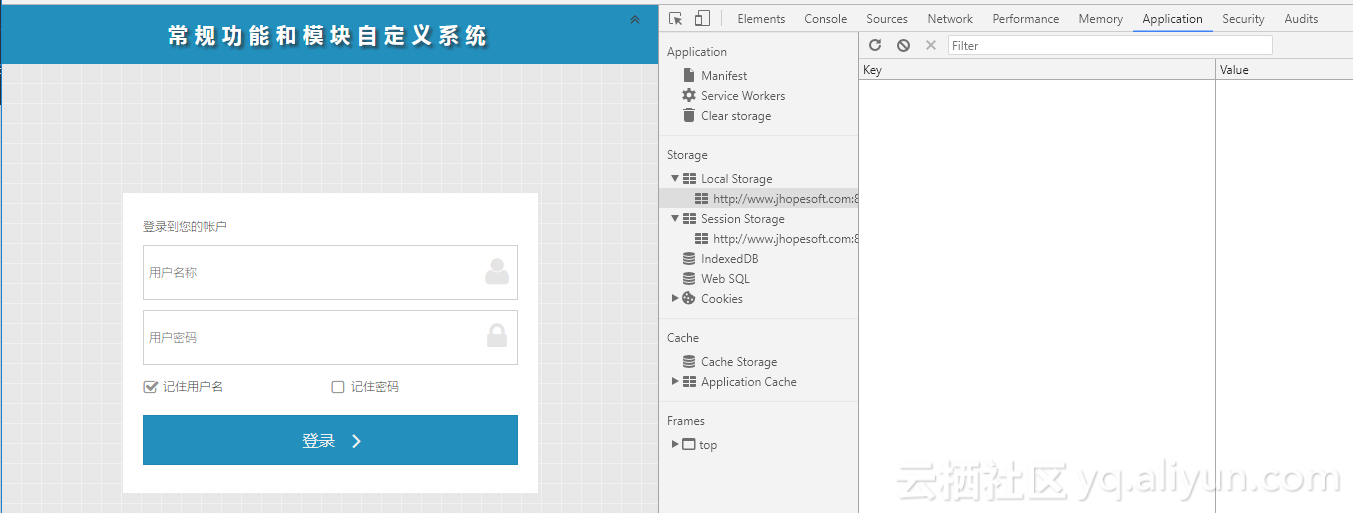Viewport: 1353px width, 513px height.
Task: Click the top frame window icon
Action: (x=688, y=444)
